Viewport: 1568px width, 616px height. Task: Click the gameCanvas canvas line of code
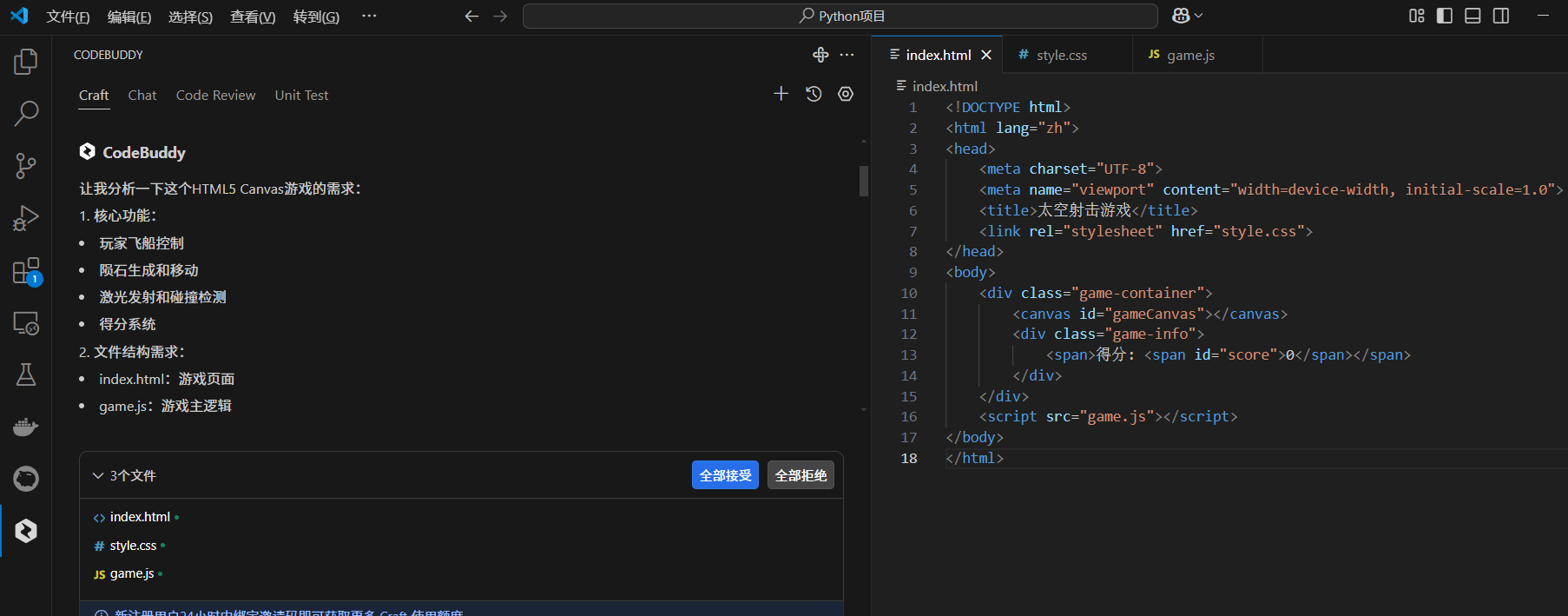[1150, 314]
